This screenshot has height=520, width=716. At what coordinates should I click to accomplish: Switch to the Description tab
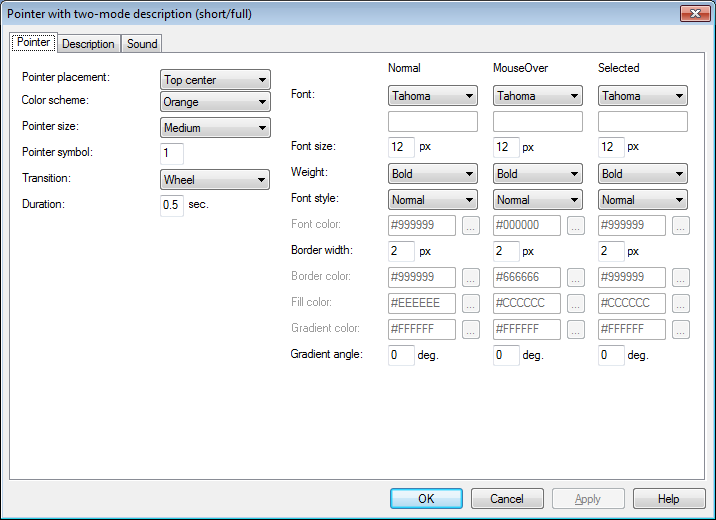[88, 44]
